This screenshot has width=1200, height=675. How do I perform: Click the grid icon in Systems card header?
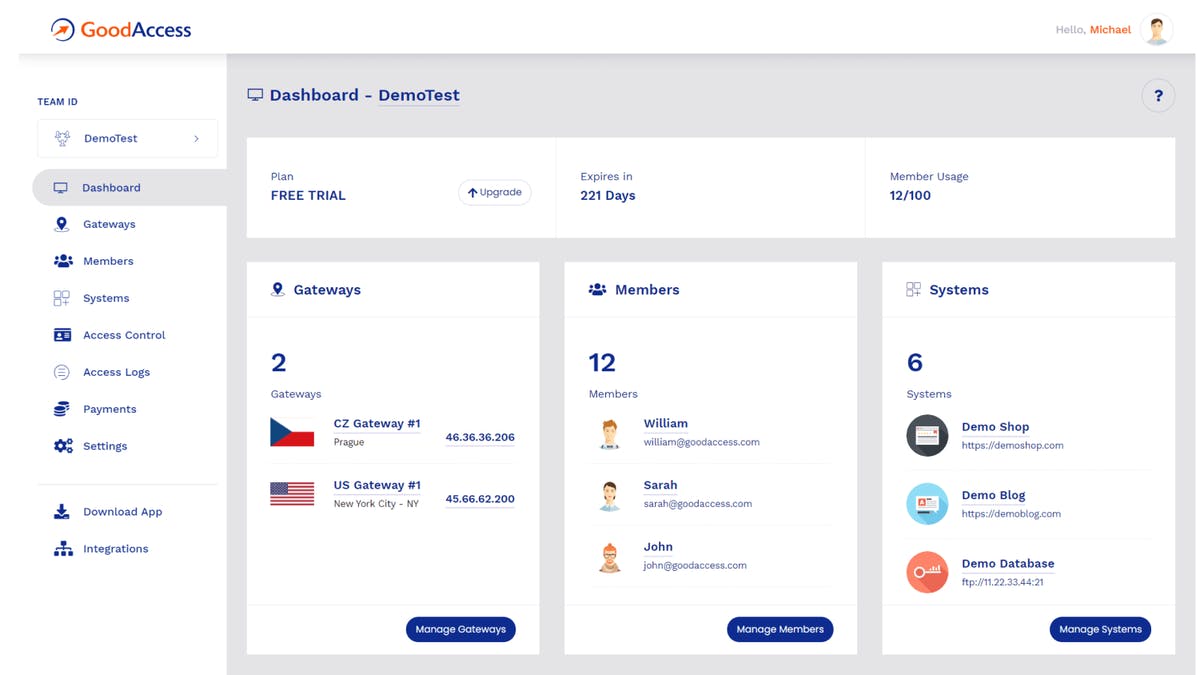(913, 290)
